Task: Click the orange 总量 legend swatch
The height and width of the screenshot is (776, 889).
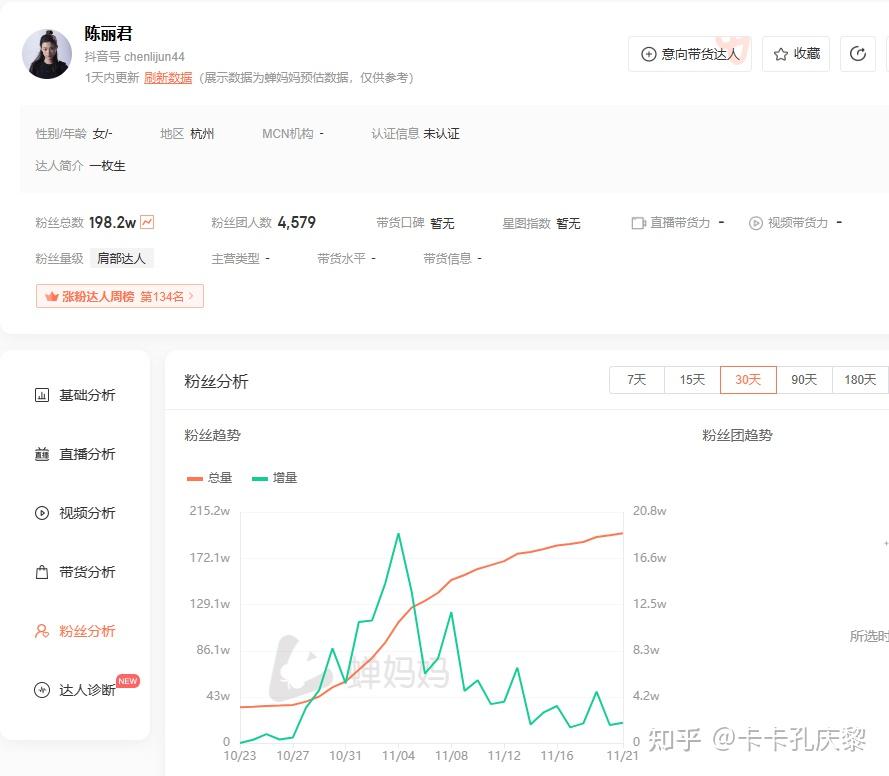Action: [x=194, y=479]
